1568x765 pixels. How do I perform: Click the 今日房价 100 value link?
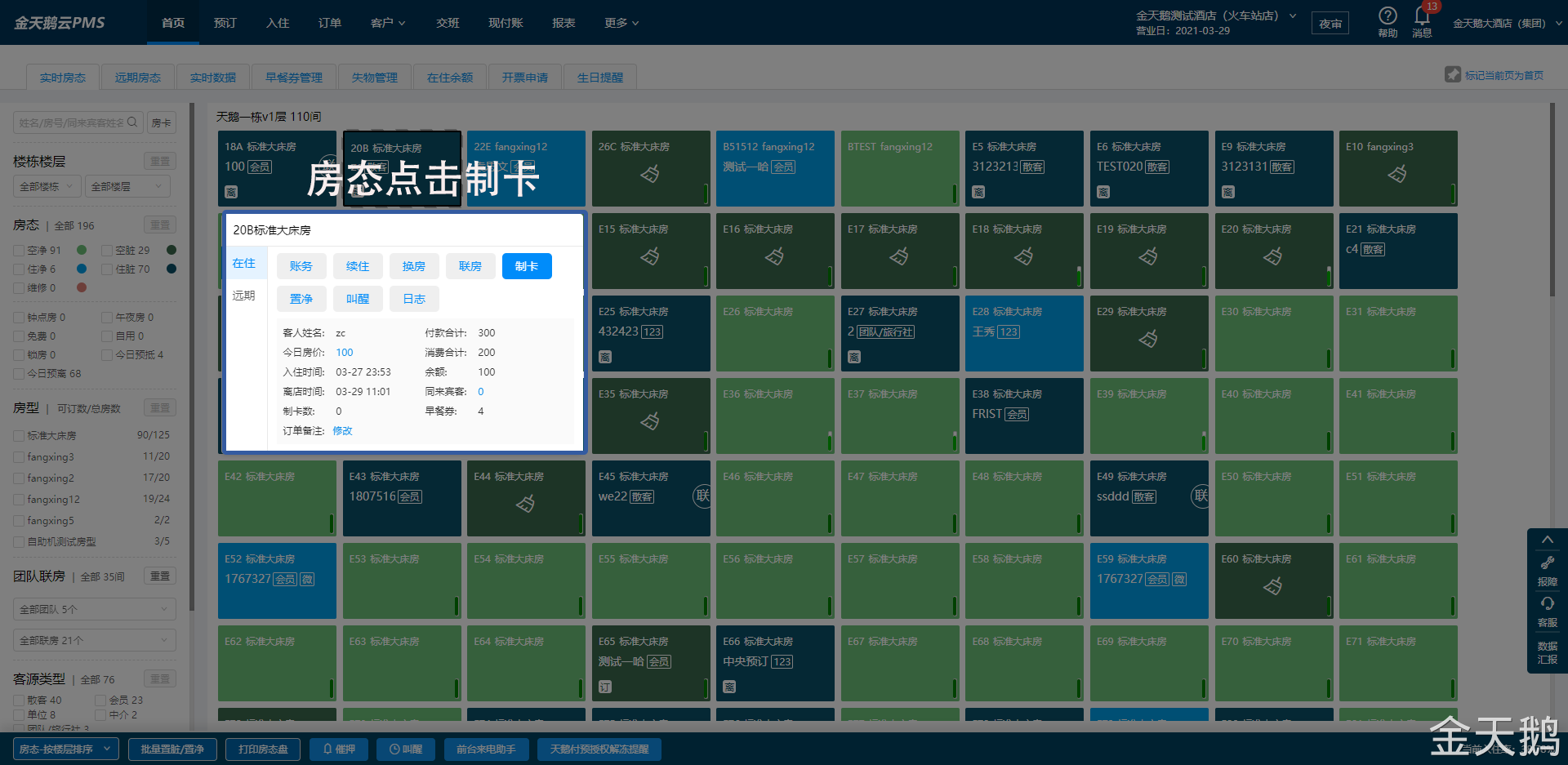click(x=345, y=353)
